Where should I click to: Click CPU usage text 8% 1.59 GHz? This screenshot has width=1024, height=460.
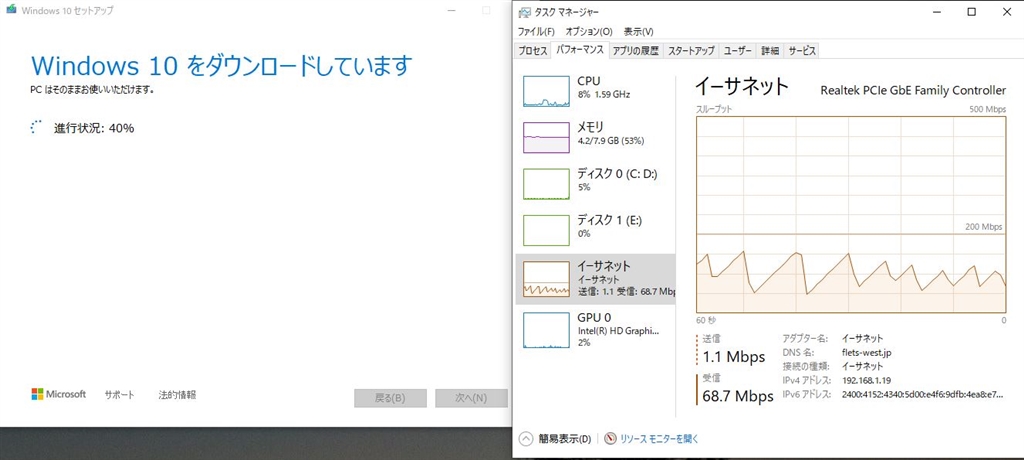click(x=603, y=95)
